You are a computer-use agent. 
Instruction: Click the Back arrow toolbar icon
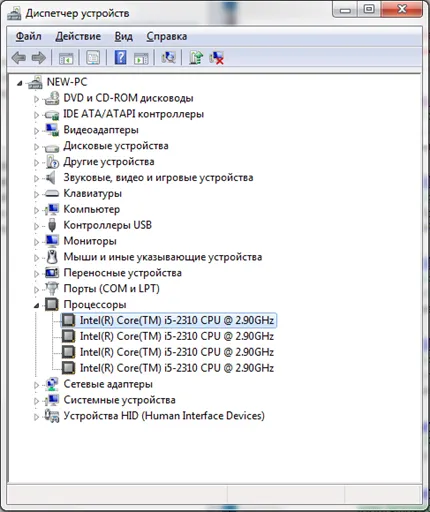(19, 58)
